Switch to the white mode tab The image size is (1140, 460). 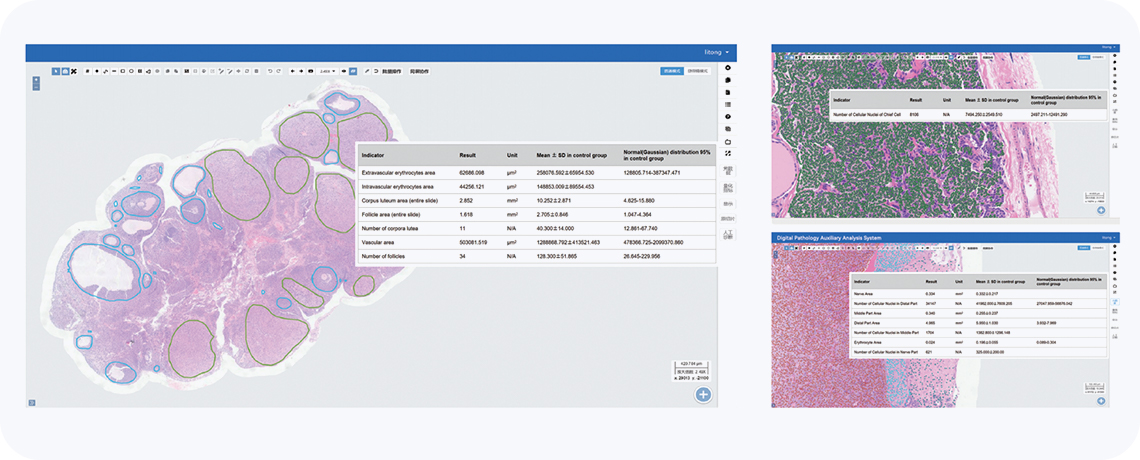click(697, 71)
